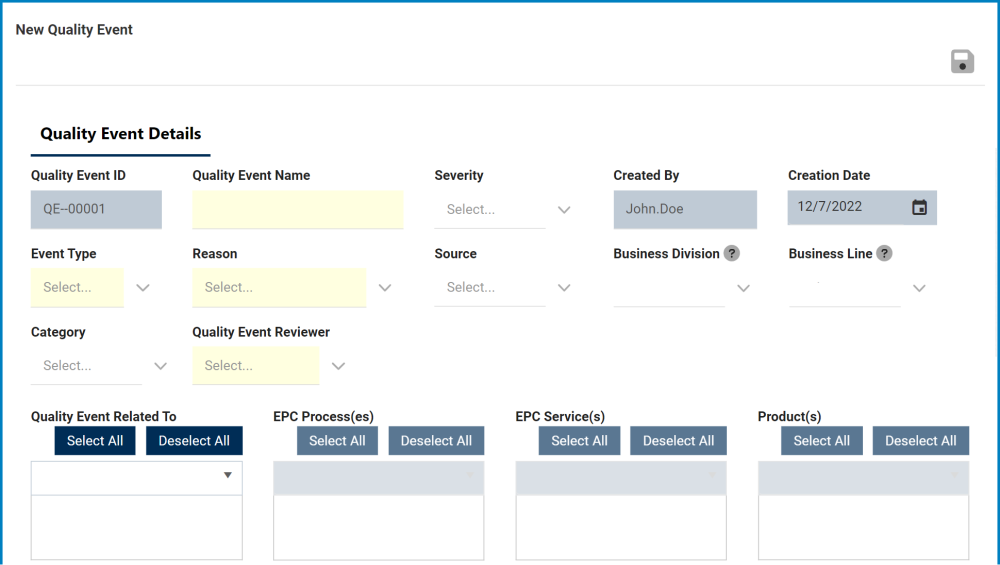Expand the Severity dropdown
The image size is (1000, 565).
(x=564, y=210)
